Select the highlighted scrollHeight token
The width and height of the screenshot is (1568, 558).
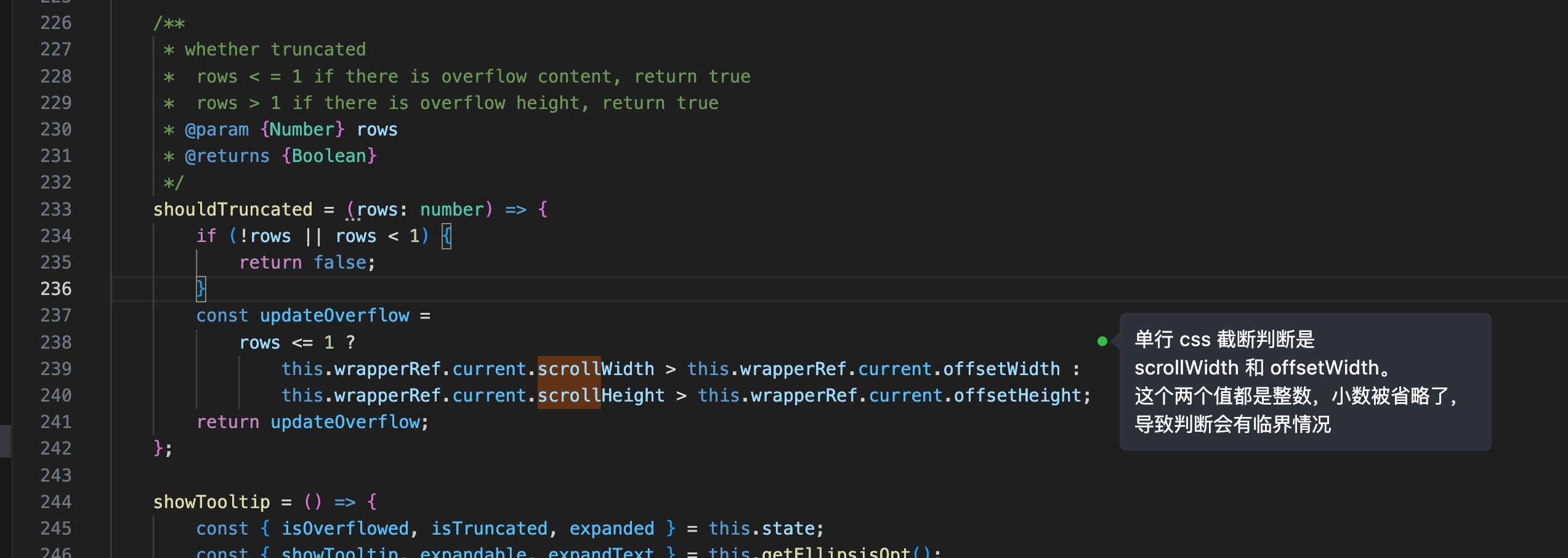[x=569, y=395]
